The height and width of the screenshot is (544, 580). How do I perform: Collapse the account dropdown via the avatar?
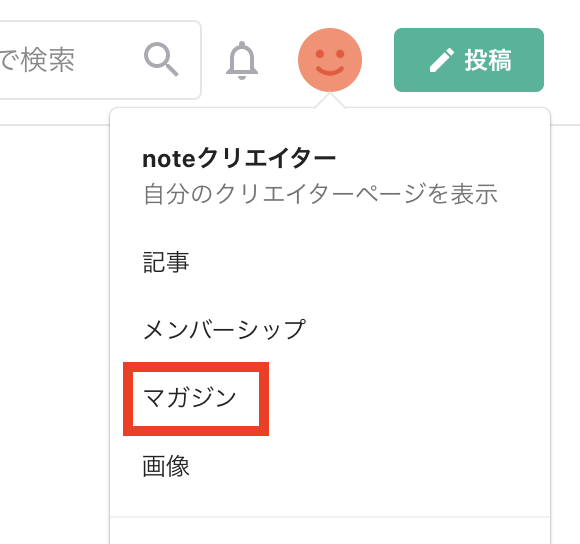coord(330,60)
